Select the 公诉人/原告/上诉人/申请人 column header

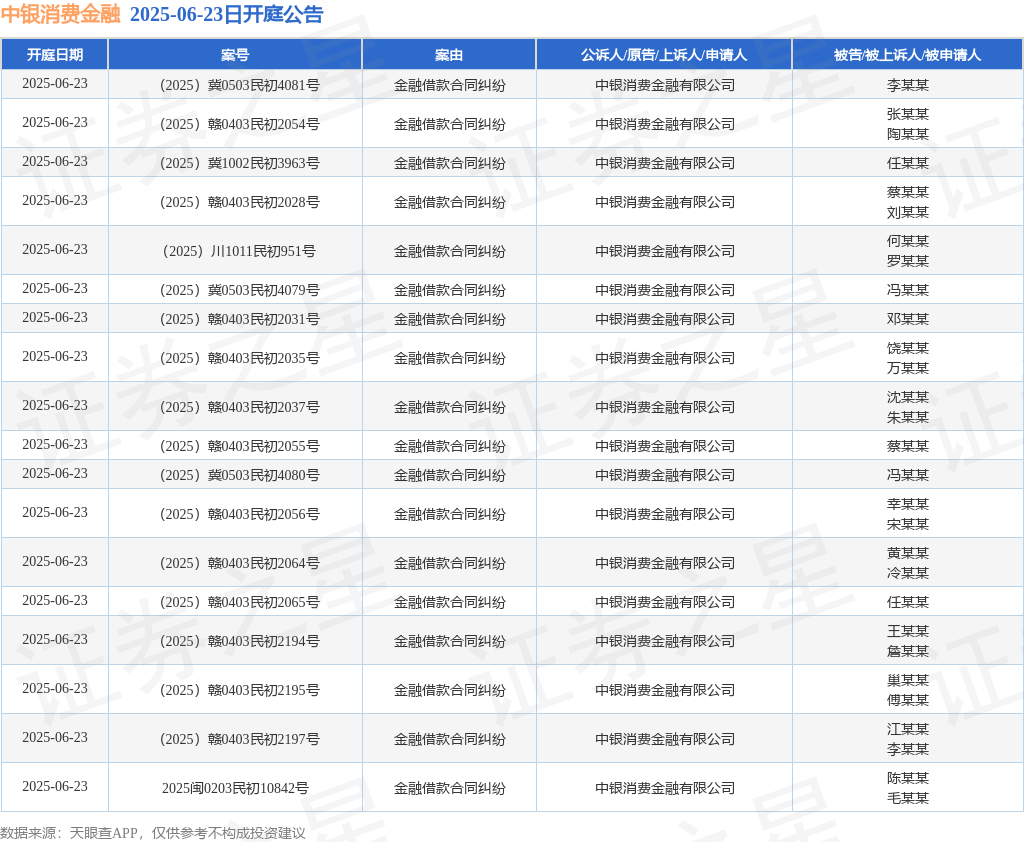pyautogui.click(x=664, y=55)
